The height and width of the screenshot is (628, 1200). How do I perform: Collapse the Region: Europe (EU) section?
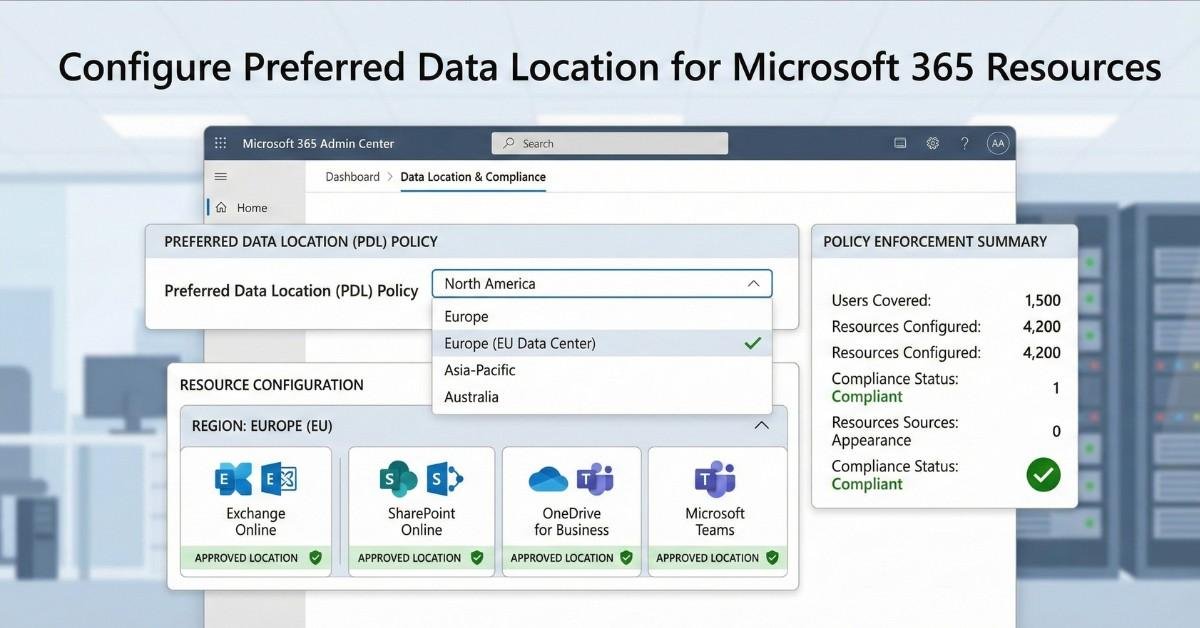764,425
